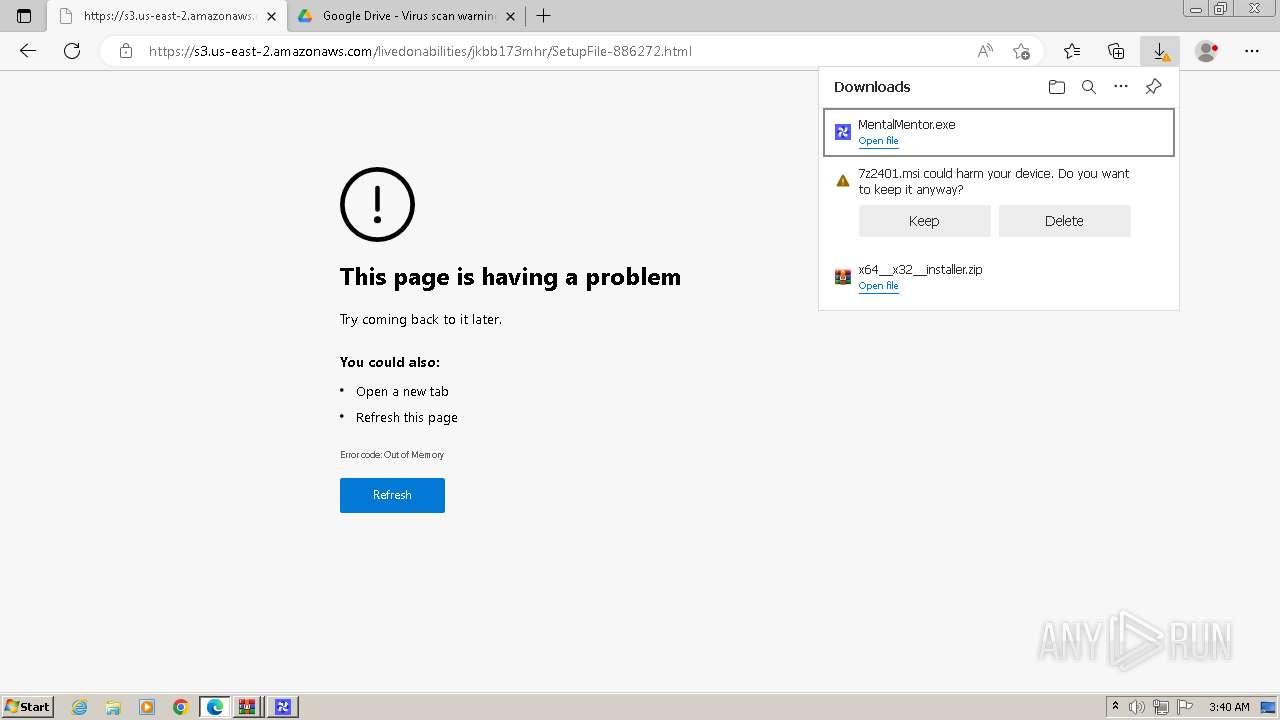Toggle the Downloads toolbar button

click(1160, 51)
